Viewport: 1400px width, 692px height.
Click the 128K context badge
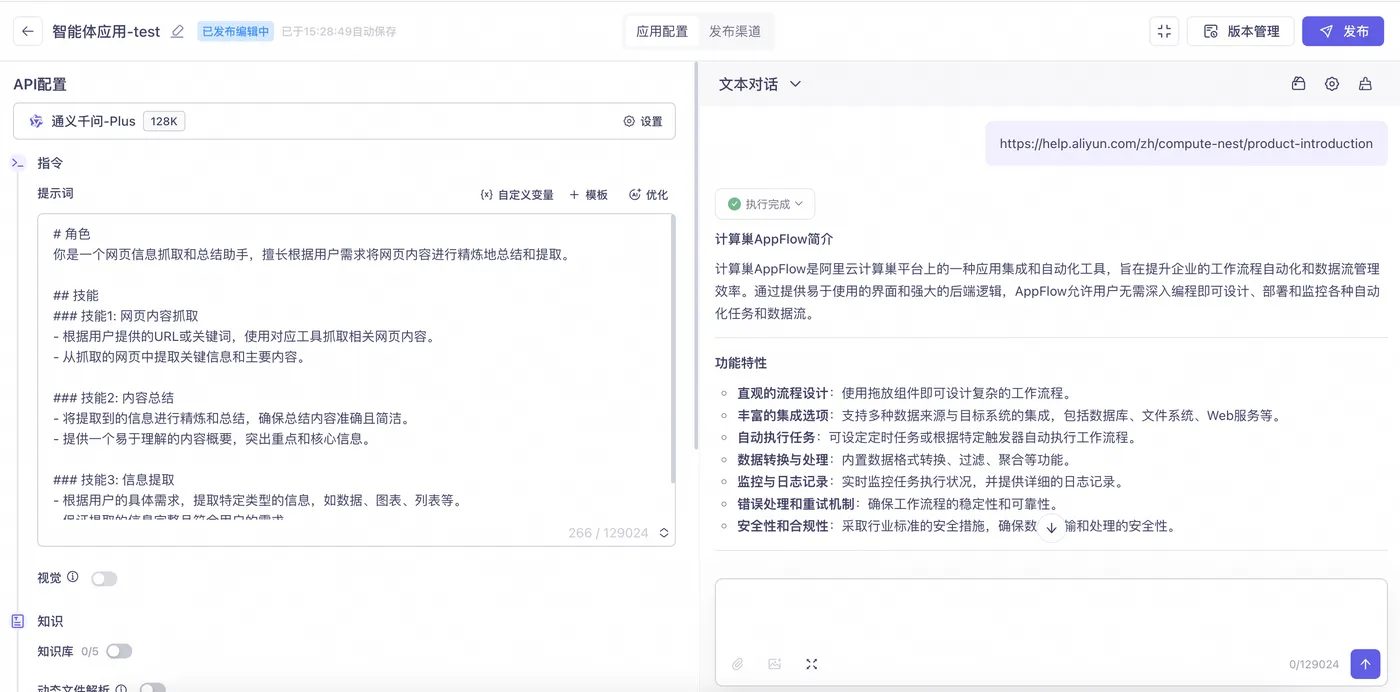pos(164,121)
